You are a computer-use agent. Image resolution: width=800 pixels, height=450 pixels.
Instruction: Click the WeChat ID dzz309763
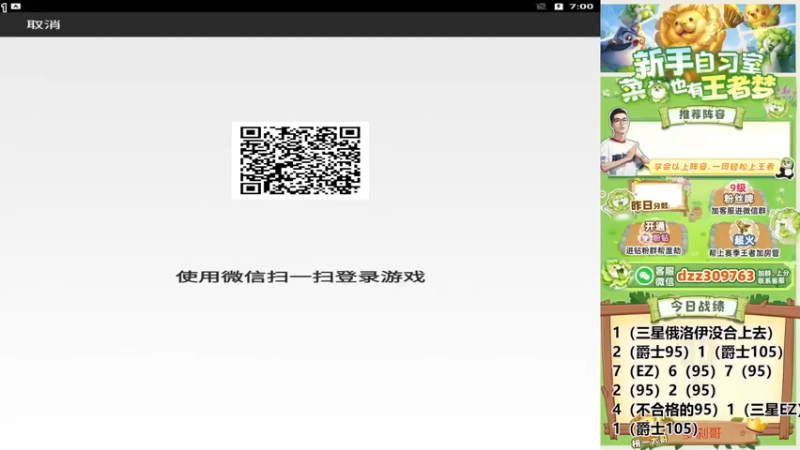click(x=715, y=276)
